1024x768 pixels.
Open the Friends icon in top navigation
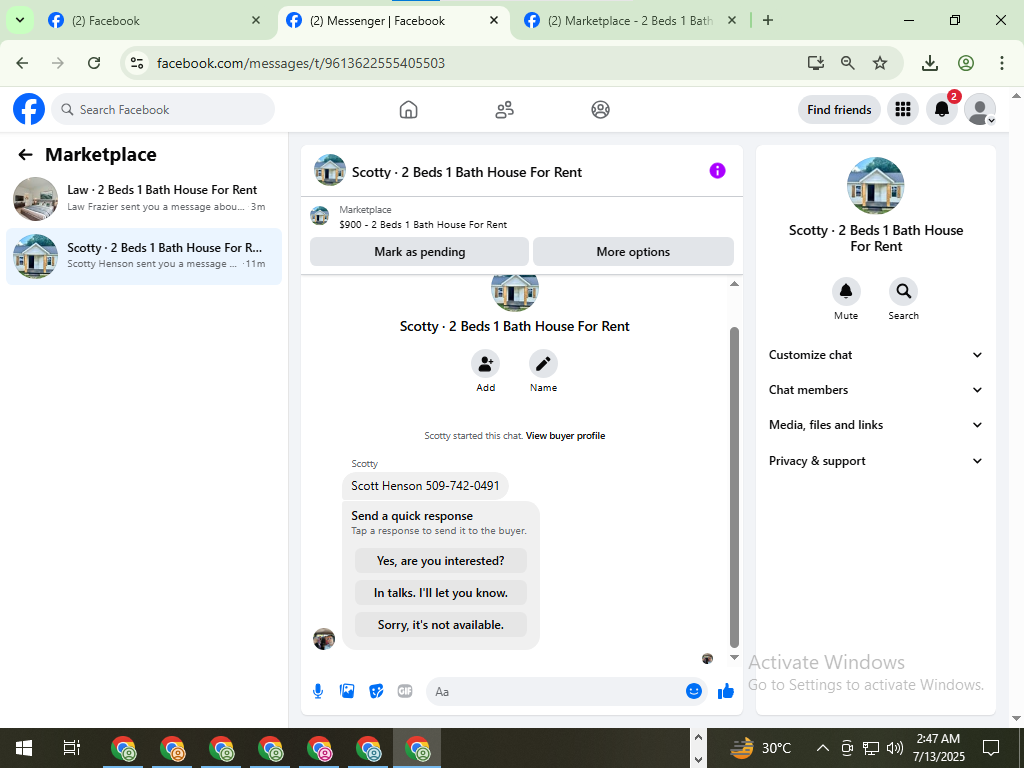[504, 110]
